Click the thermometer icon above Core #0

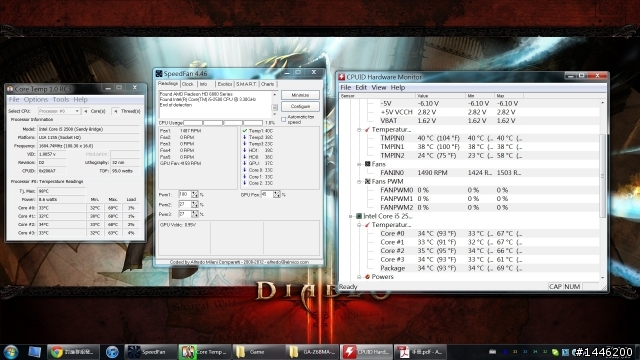pos(367,224)
